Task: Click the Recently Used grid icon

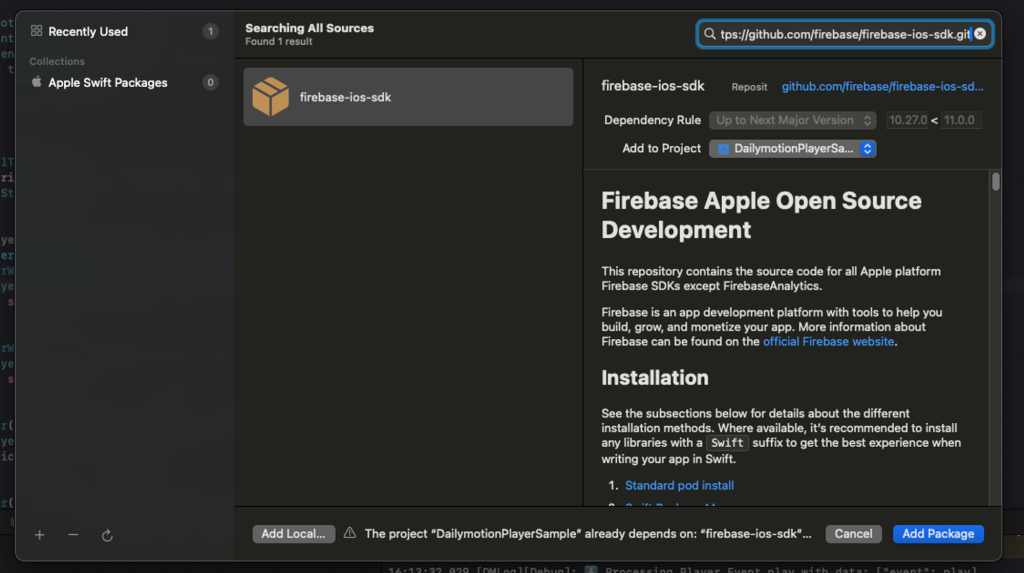Action: pos(37,31)
